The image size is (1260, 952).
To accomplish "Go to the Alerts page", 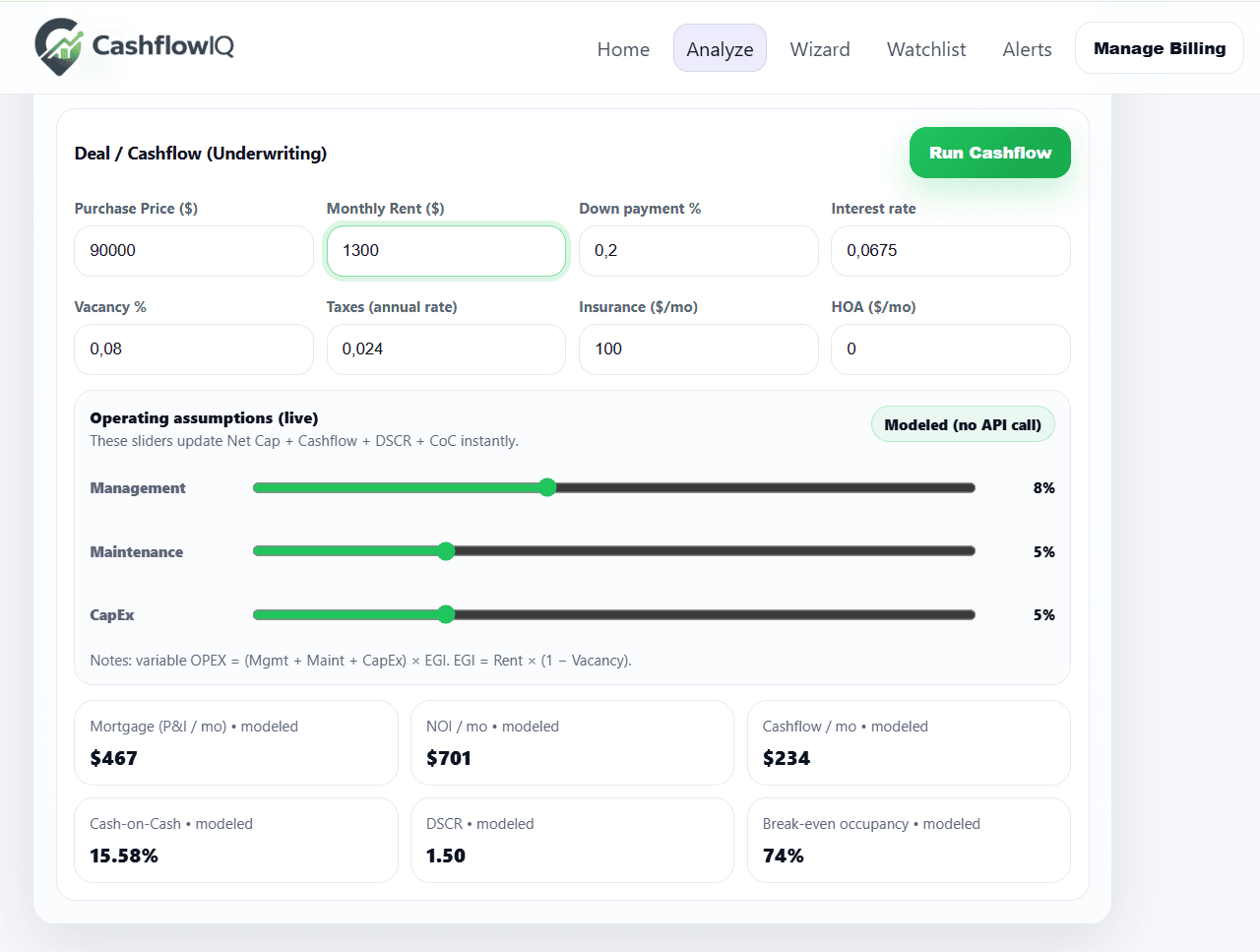I will 1027,48.
